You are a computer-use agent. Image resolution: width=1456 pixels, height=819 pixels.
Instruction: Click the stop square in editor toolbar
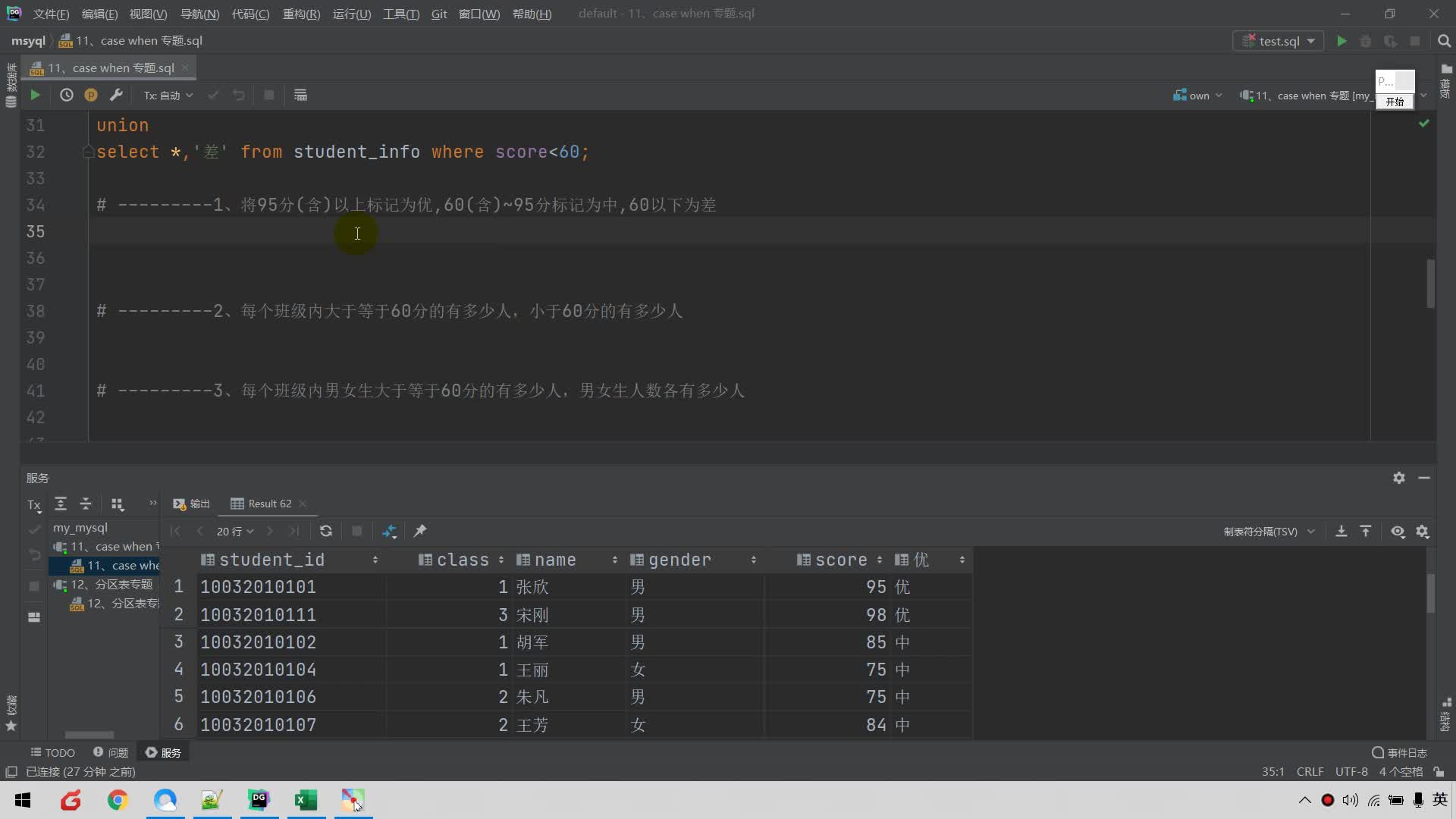[268, 95]
